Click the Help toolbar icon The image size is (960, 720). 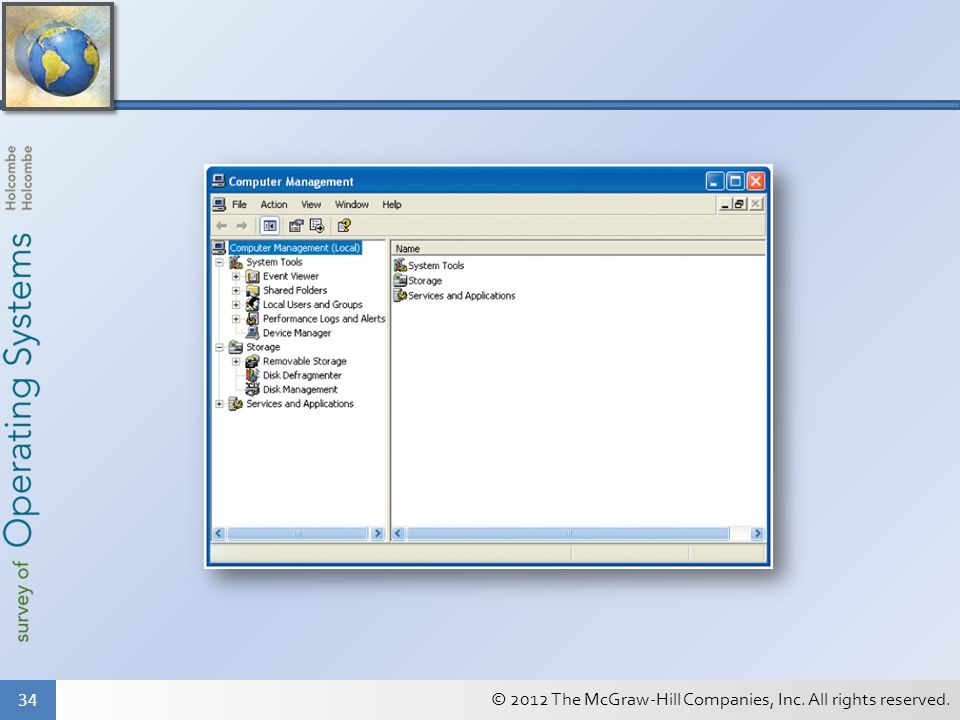pos(344,226)
